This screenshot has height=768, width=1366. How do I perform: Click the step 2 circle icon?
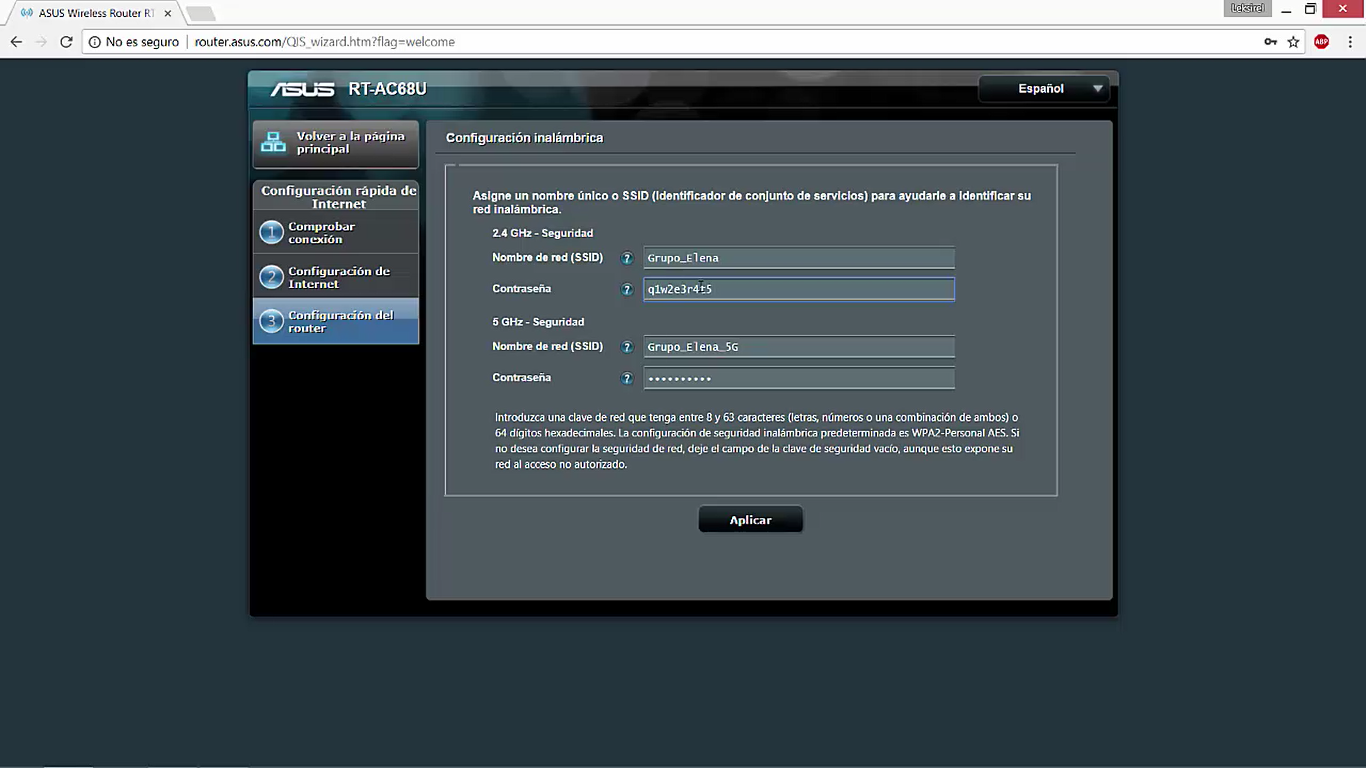pos(271,277)
